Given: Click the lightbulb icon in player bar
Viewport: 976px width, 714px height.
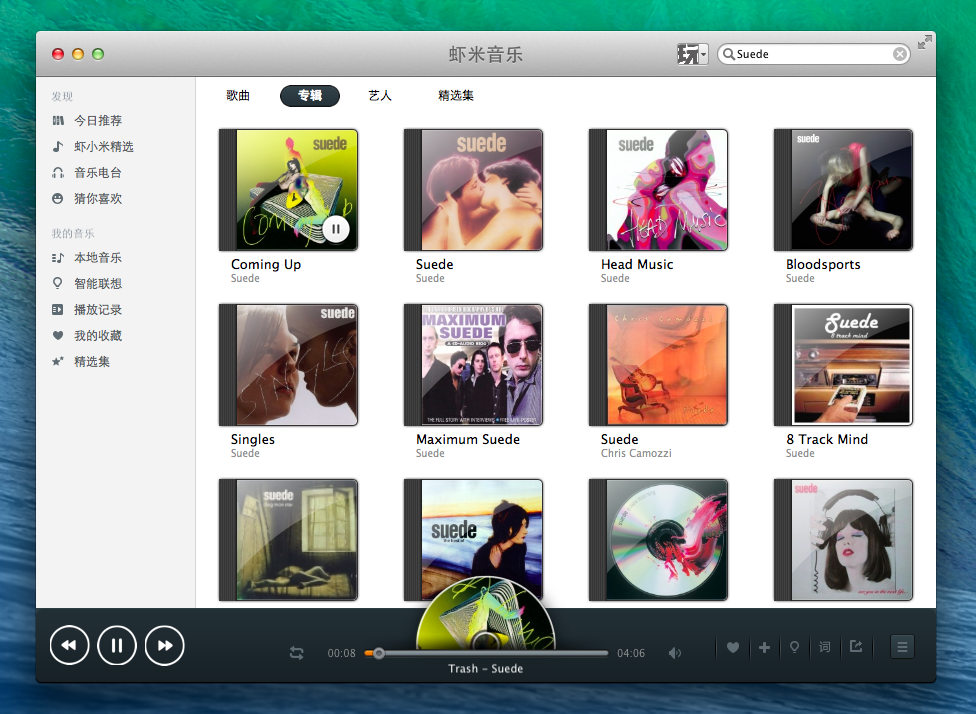Looking at the screenshot, I should (794, 647).
